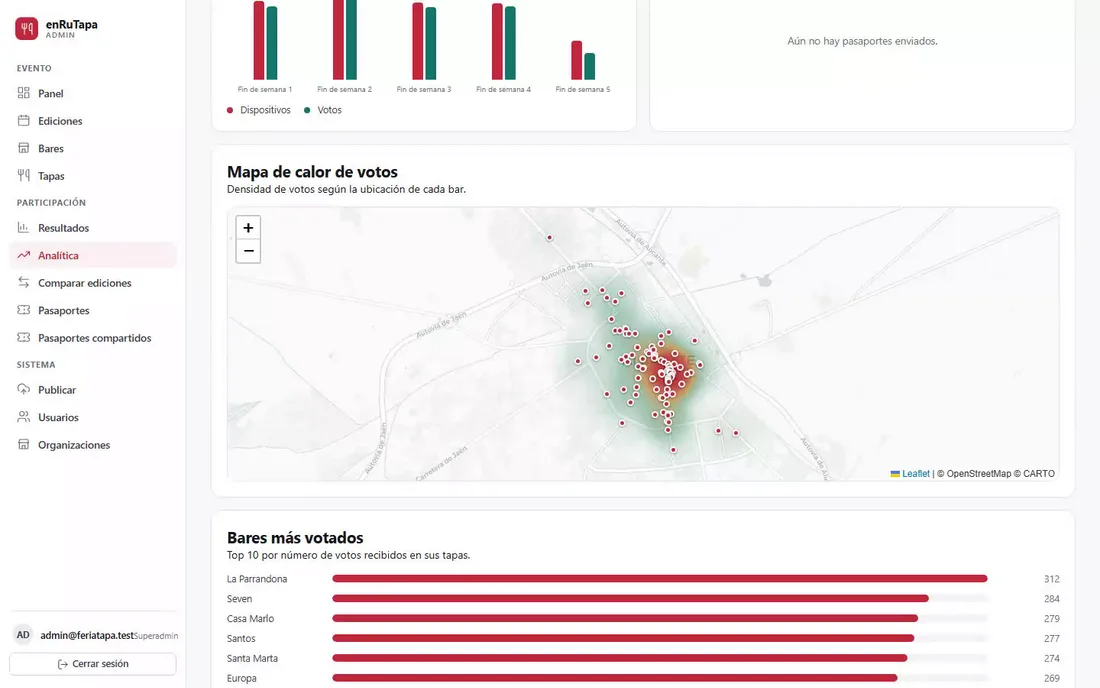
Task: Open the Panel menu item
Action: click(93, 93)
